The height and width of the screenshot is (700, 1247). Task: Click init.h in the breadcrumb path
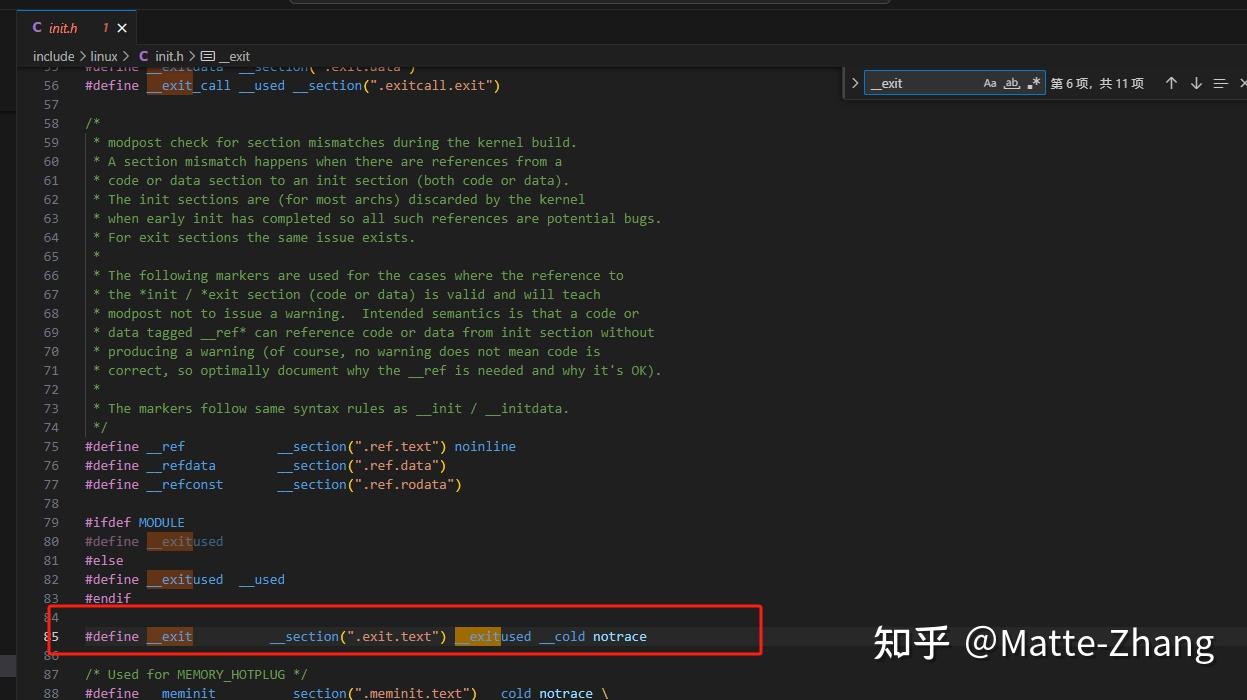coord(169,56)
